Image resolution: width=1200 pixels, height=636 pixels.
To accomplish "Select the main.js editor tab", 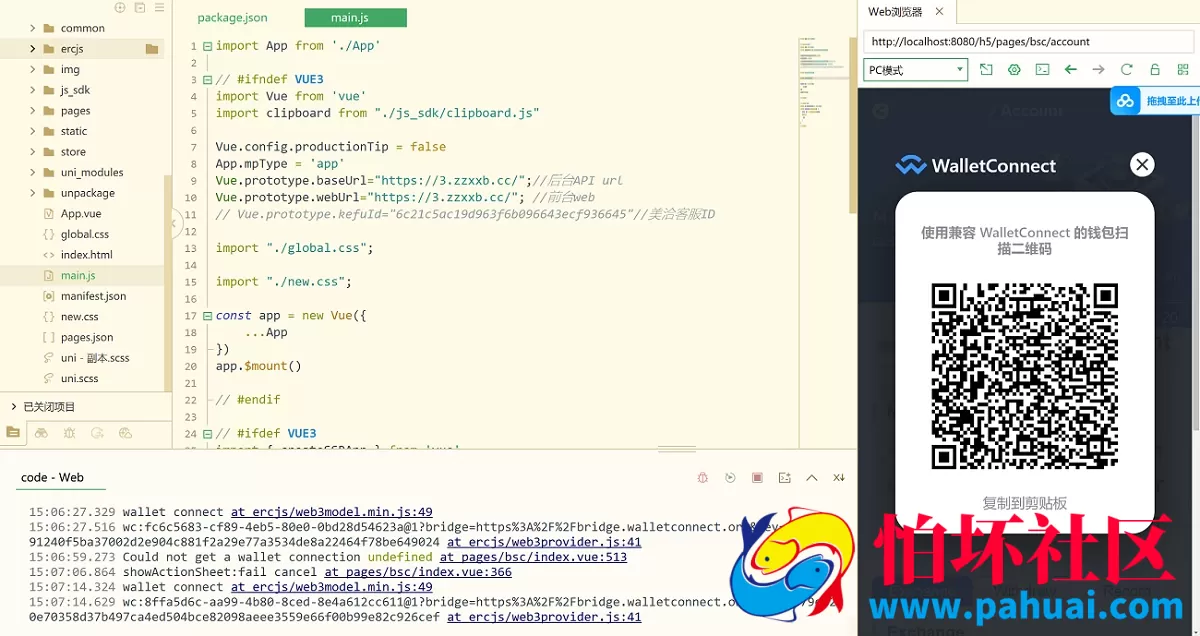I will 355,18.
